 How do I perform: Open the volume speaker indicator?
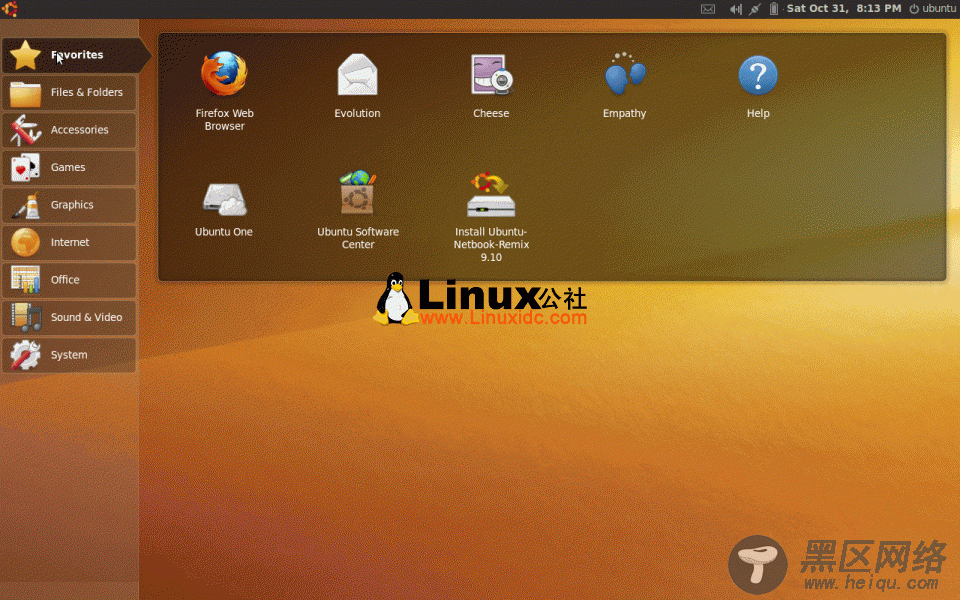pos(736,9)
